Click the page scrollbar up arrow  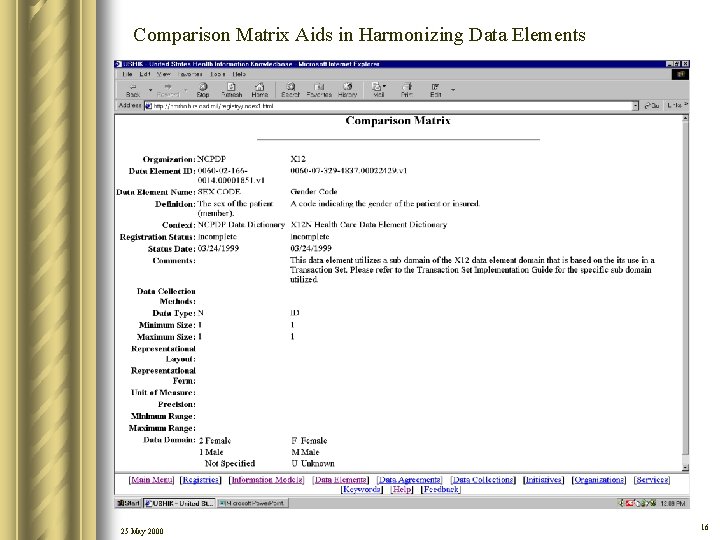point(685,118)
